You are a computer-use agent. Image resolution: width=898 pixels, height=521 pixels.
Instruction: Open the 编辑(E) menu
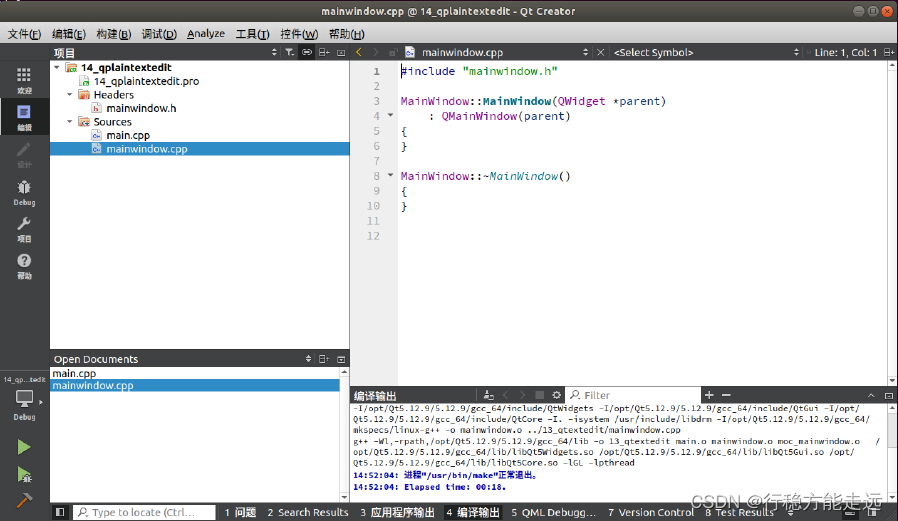[69, 34]
